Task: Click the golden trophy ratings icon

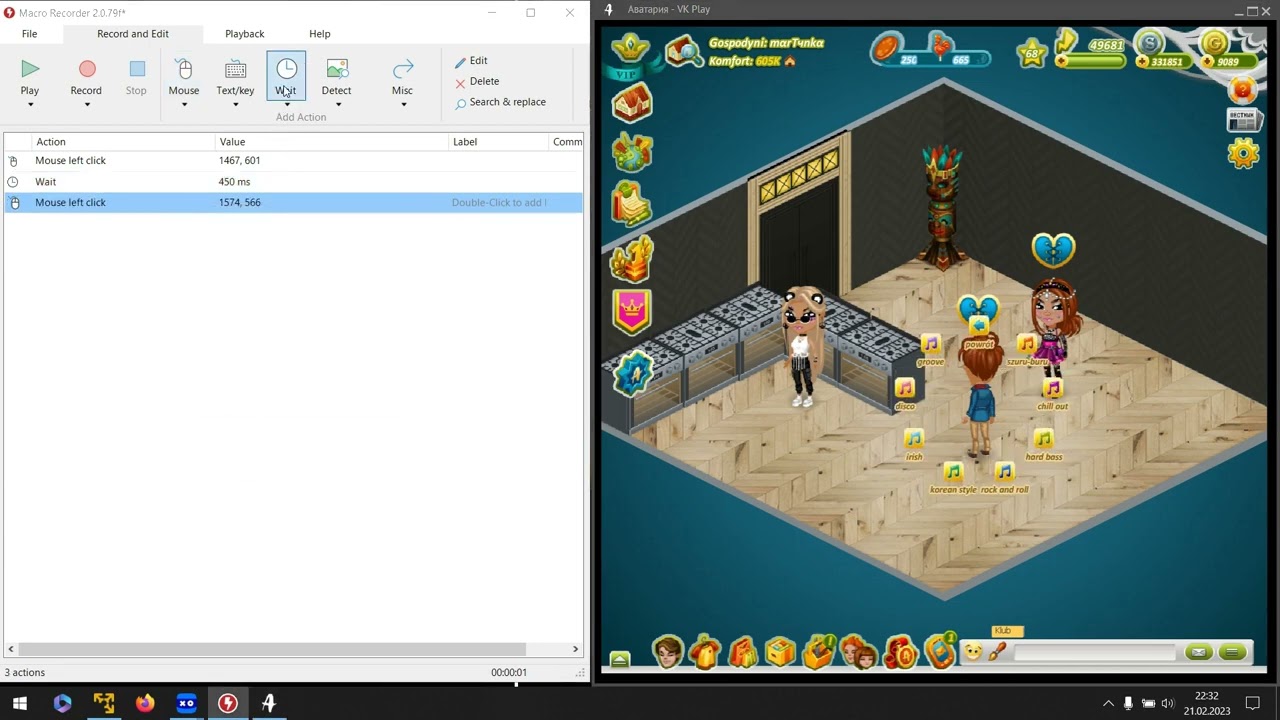Action: [x=632, y=259]
